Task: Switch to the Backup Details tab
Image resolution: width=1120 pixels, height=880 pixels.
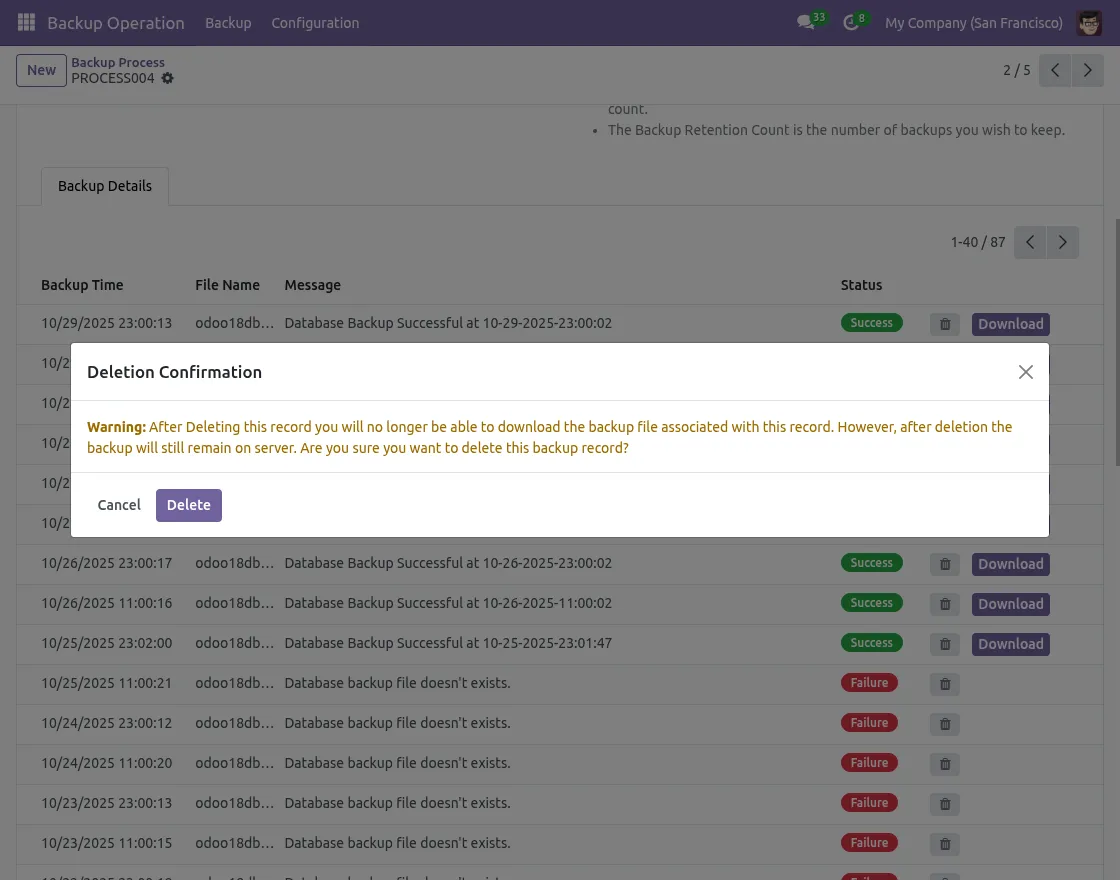Action: pyautogui.click(x=105, y=186)
